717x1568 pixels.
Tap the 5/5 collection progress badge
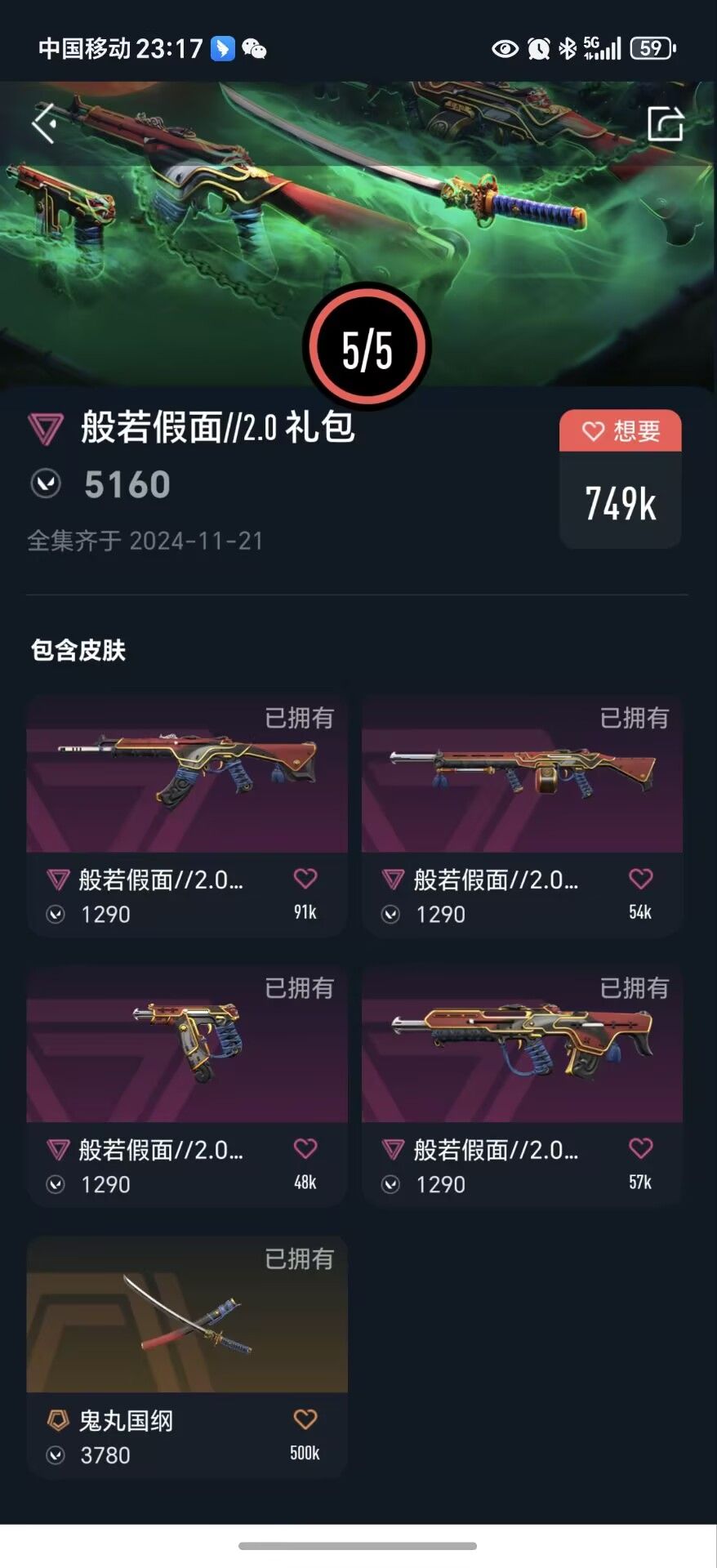[x=367, y=349]
